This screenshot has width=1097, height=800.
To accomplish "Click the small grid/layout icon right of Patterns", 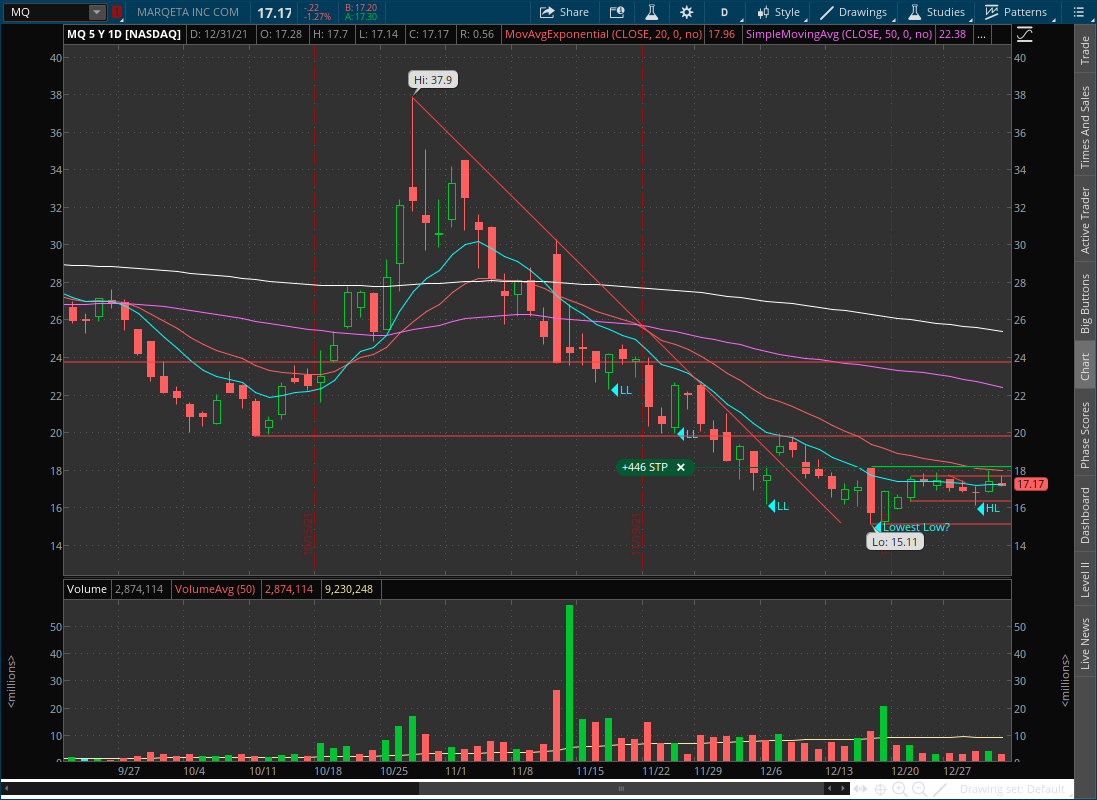I will coord(1078,12).
